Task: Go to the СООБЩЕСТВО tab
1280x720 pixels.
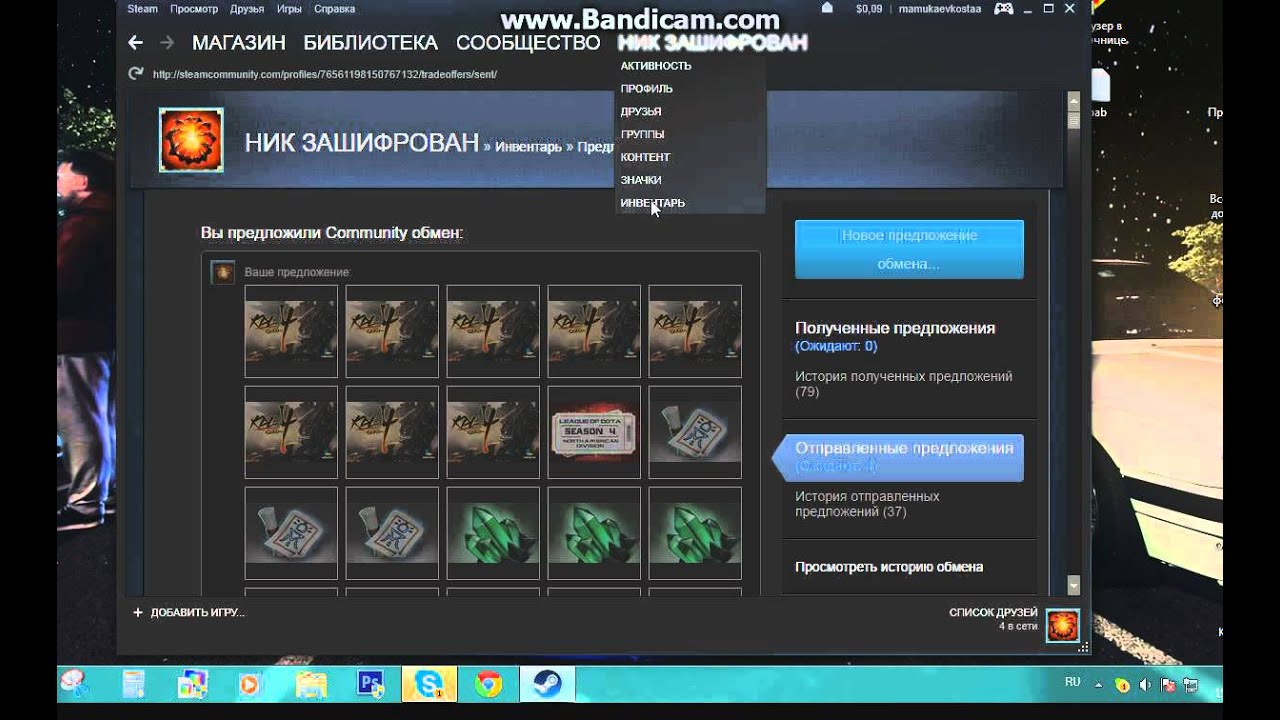Action: [528, 43]
